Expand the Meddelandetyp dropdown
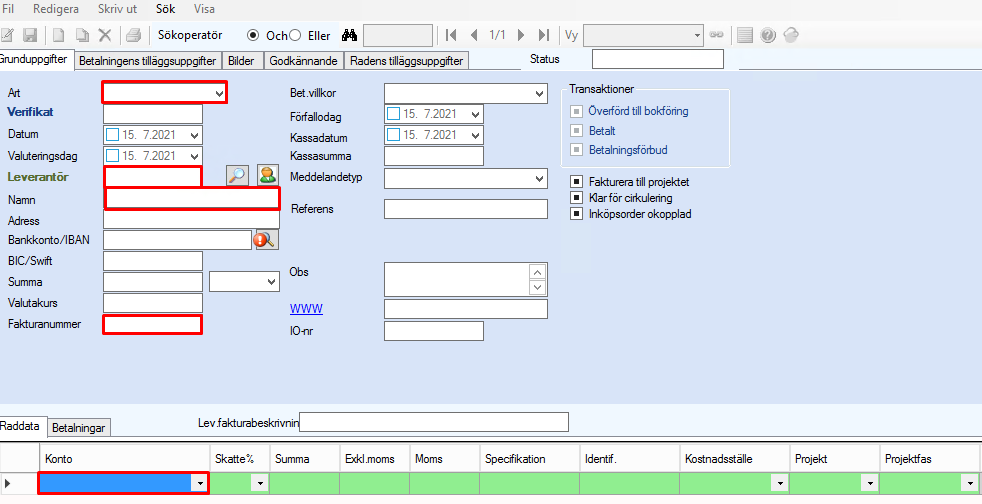Viewport: 982px width, 504px height. [x=539, y=178]
